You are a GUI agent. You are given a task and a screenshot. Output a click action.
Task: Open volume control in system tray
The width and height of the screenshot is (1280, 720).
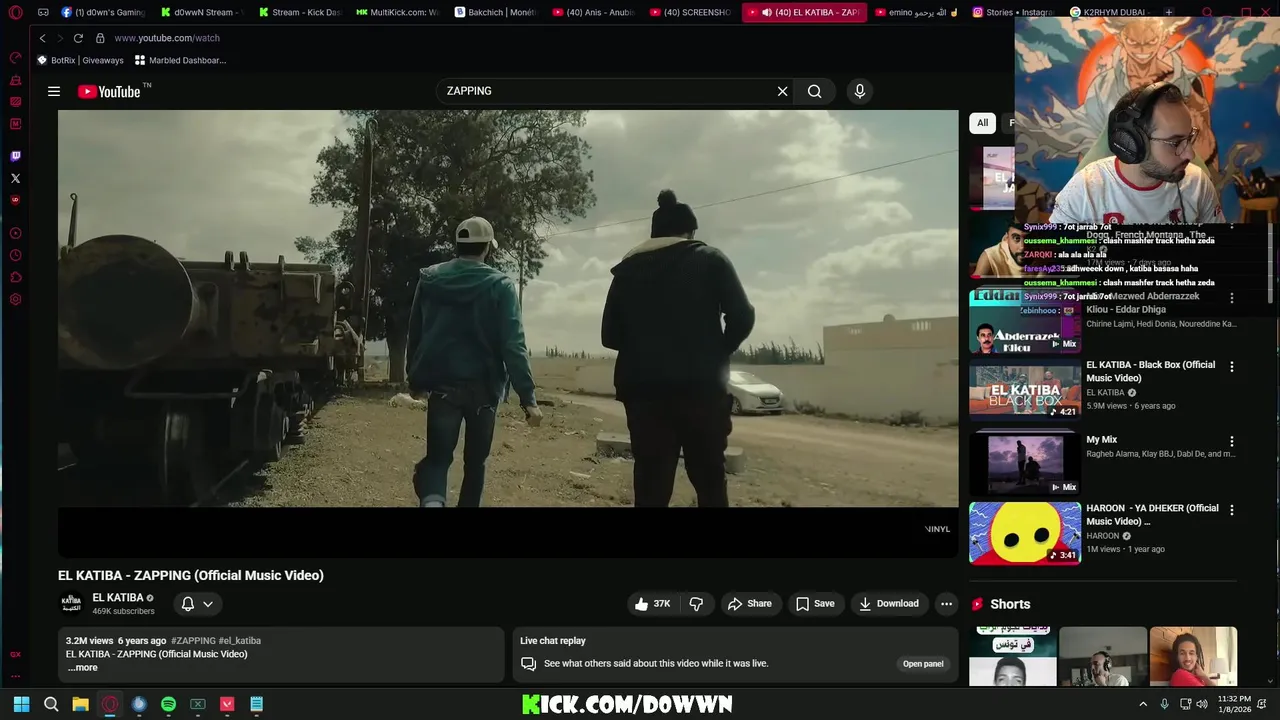pyautogui.click(x=1202, y=704)
